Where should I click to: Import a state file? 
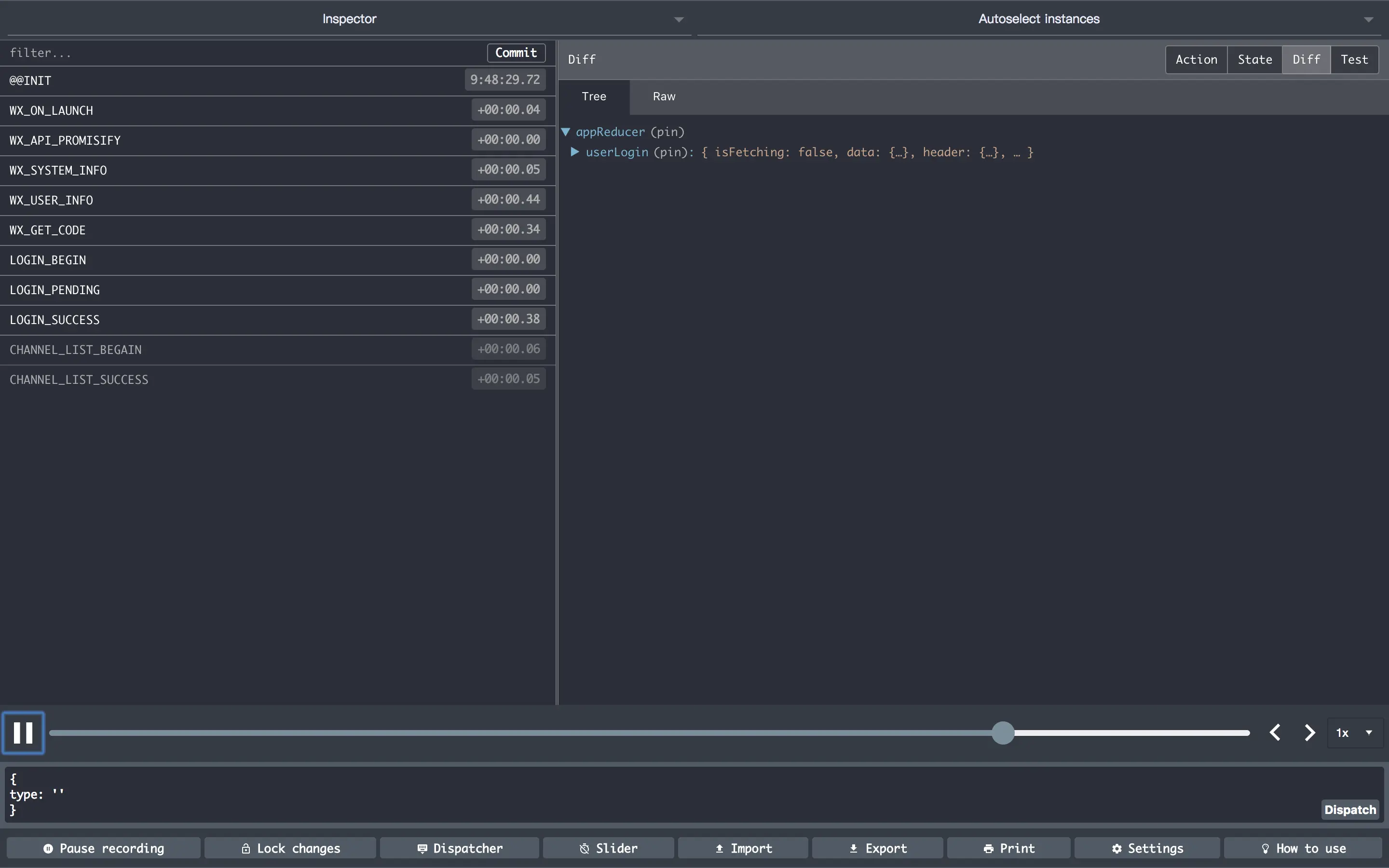pyautogui.click(x=743, y=848)
